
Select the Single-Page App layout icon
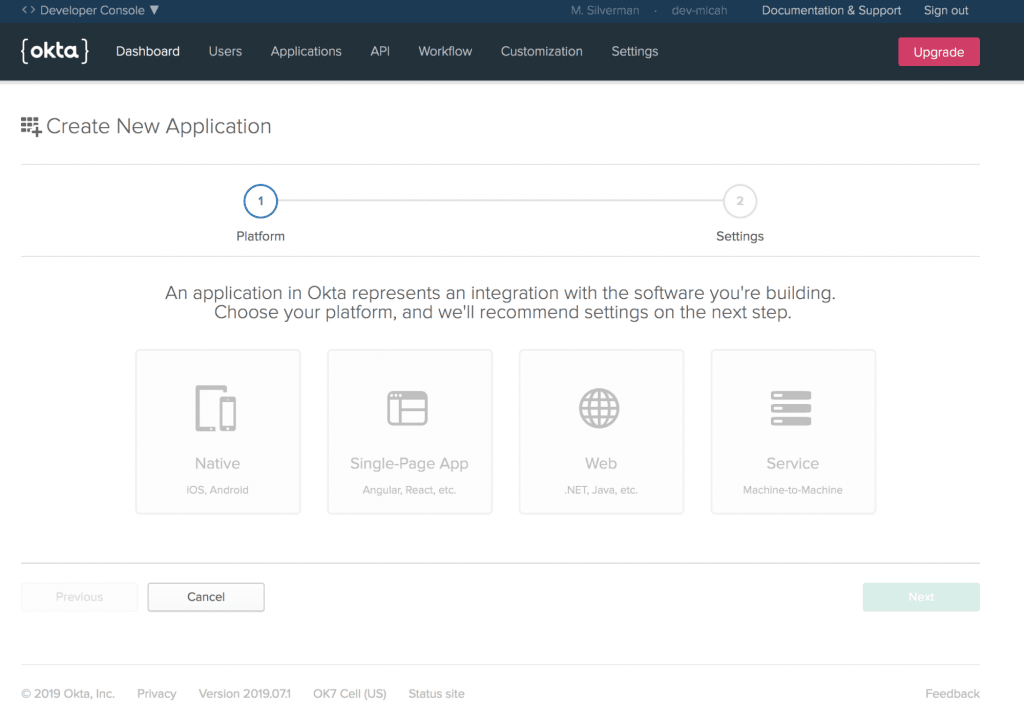(408, 408)
